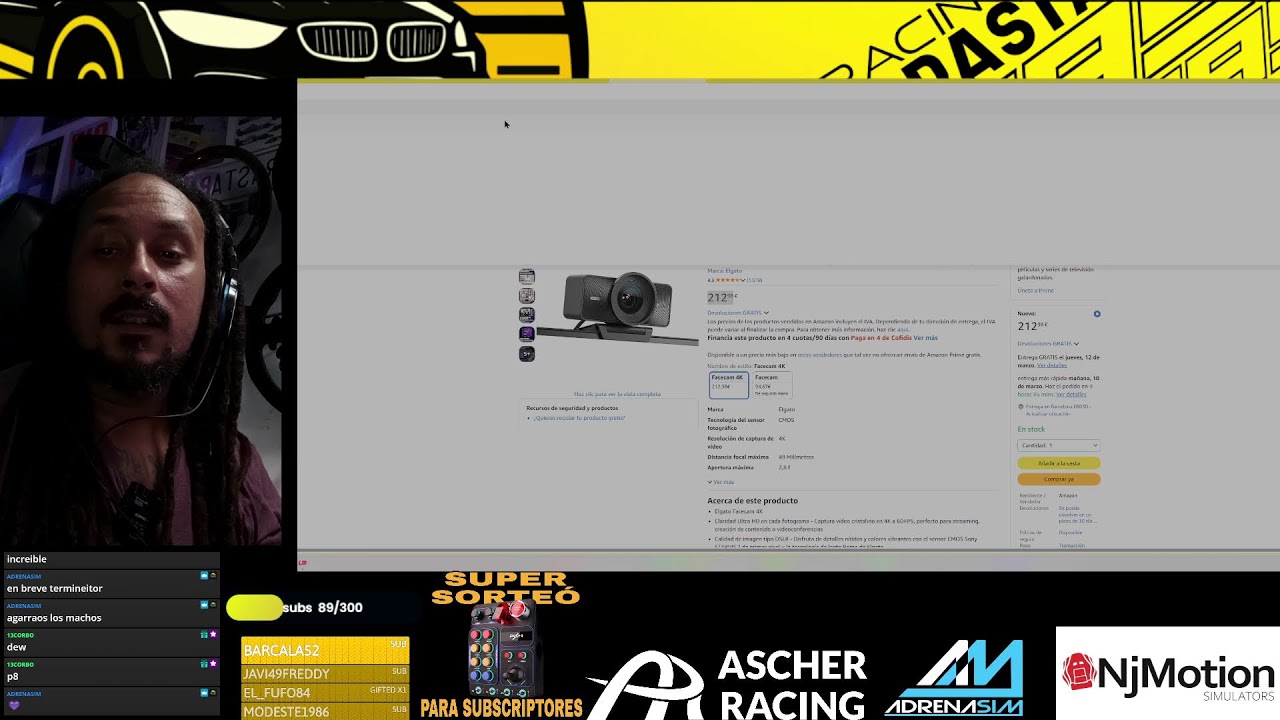Click the gift badge on the 'dew' chat row
The image size is (1280, 720).
click(204, 635)
